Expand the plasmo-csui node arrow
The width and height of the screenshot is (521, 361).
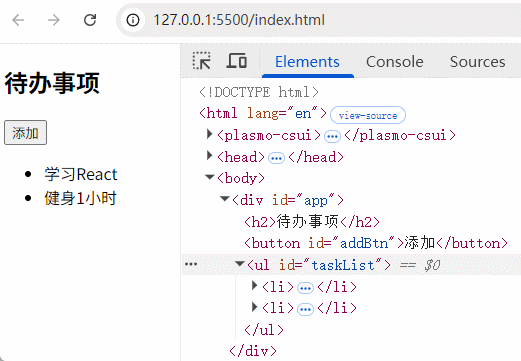(209, 134)
